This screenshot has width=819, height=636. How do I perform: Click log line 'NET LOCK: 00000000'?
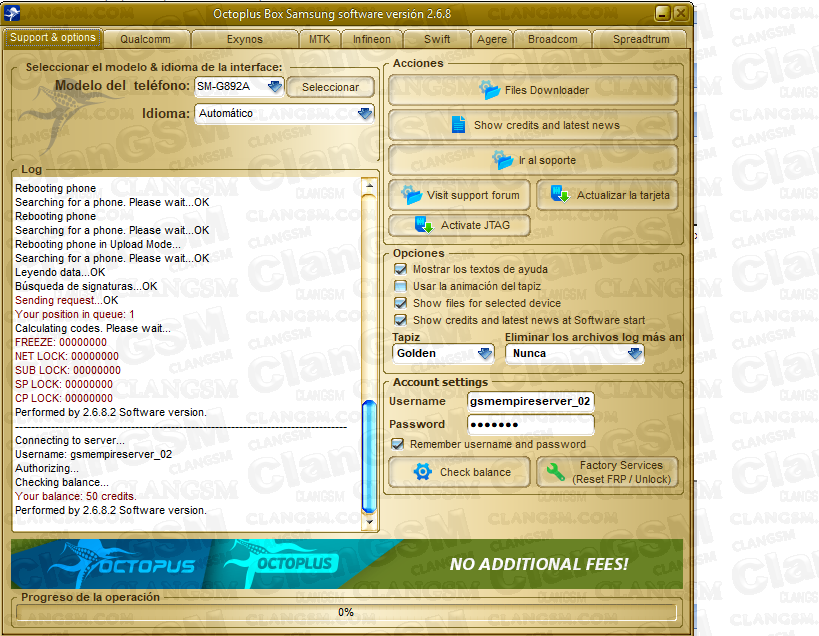tap(67, 356)
